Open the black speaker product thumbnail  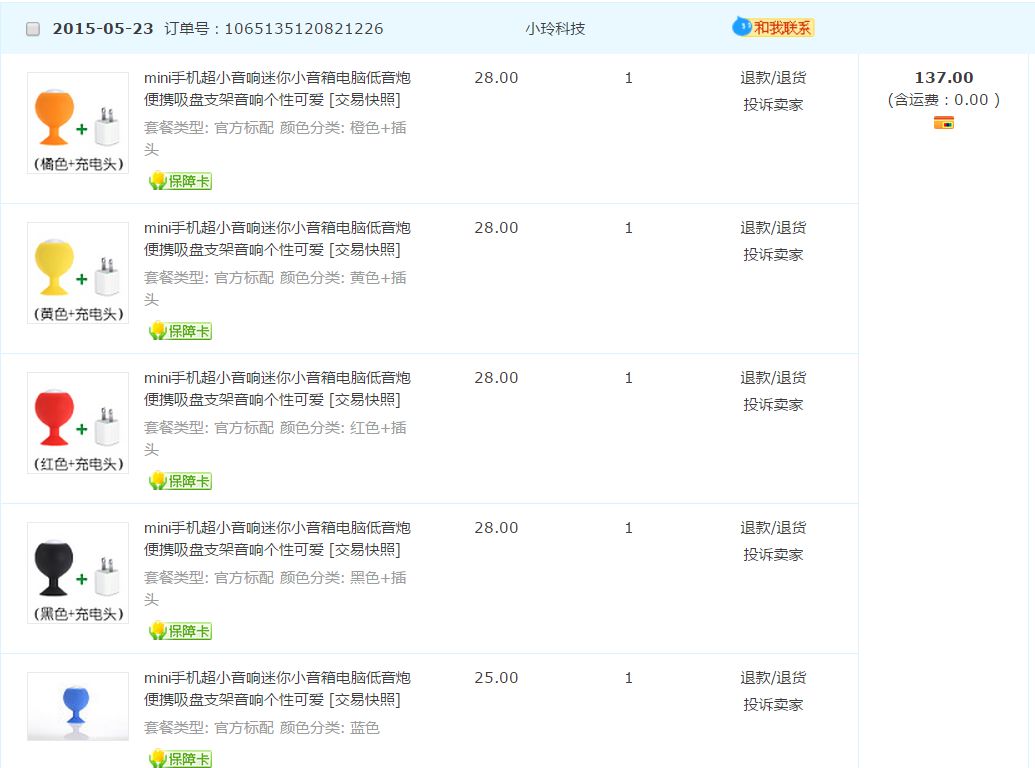pyautogui.click(x=78, y=572)
